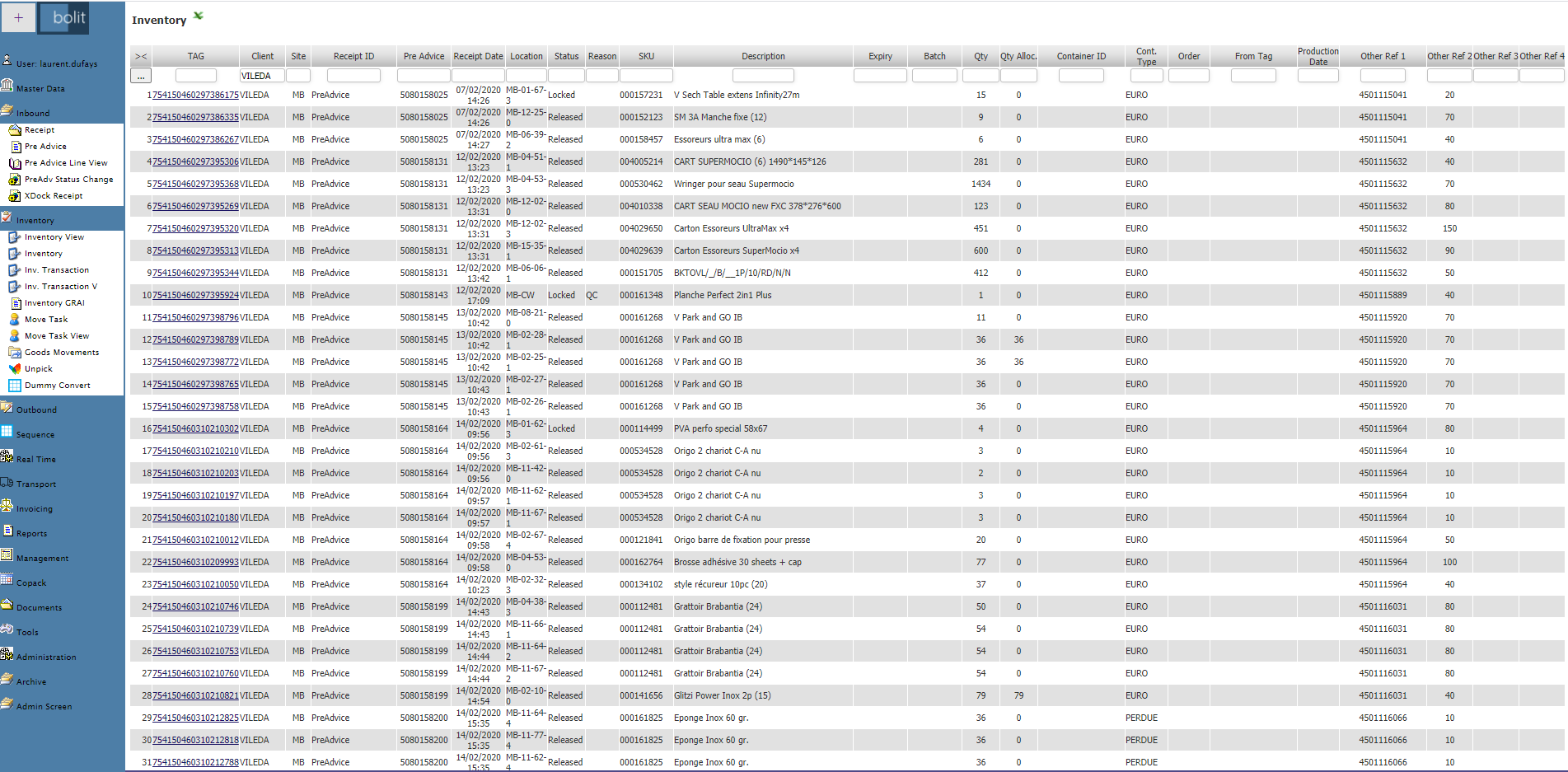This screenshot has height=772, width=1568.
Task: Open Receipt via its envelope icon
Action: tap(15, 129)
